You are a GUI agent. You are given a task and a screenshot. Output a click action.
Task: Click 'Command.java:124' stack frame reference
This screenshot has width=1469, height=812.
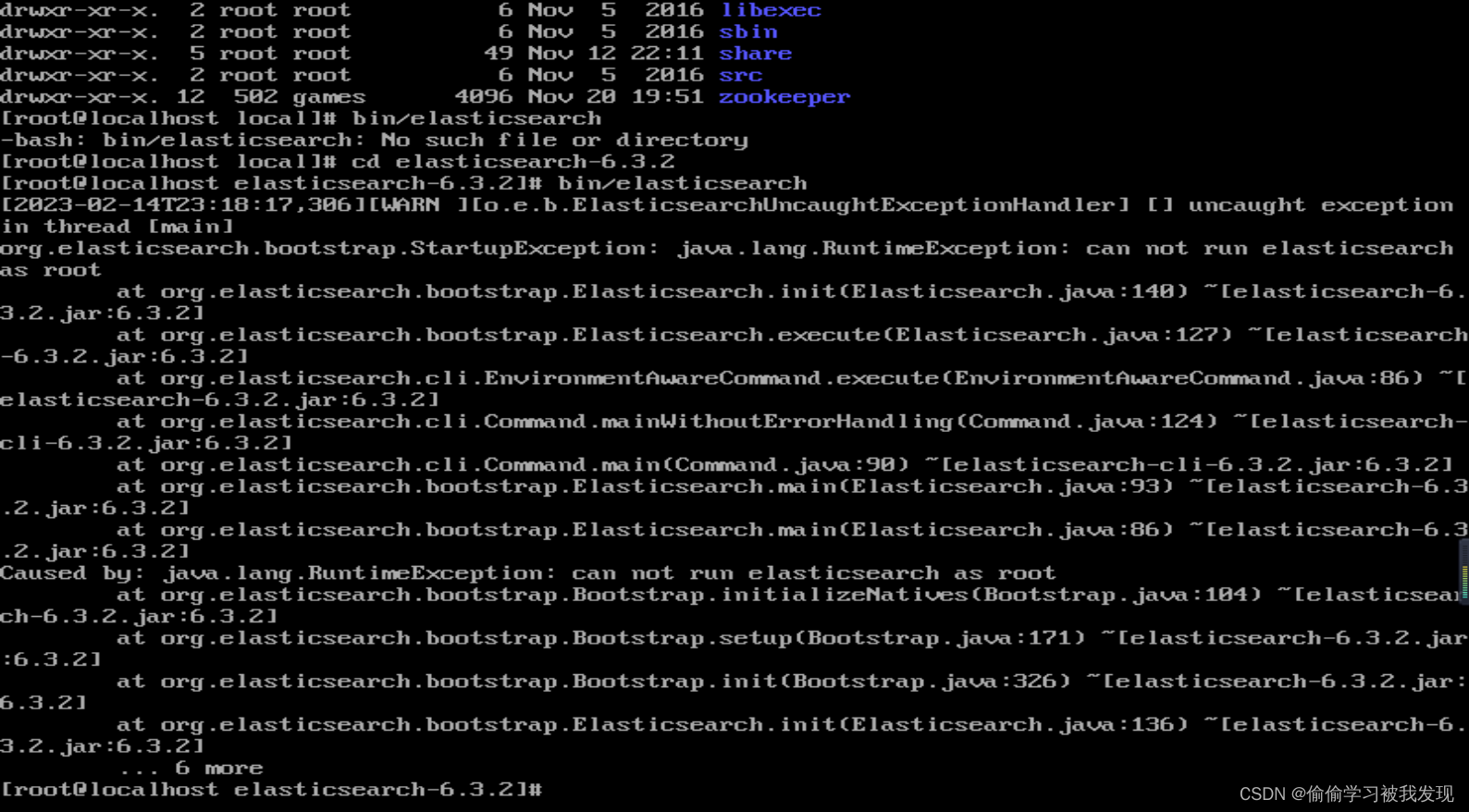1086,422
